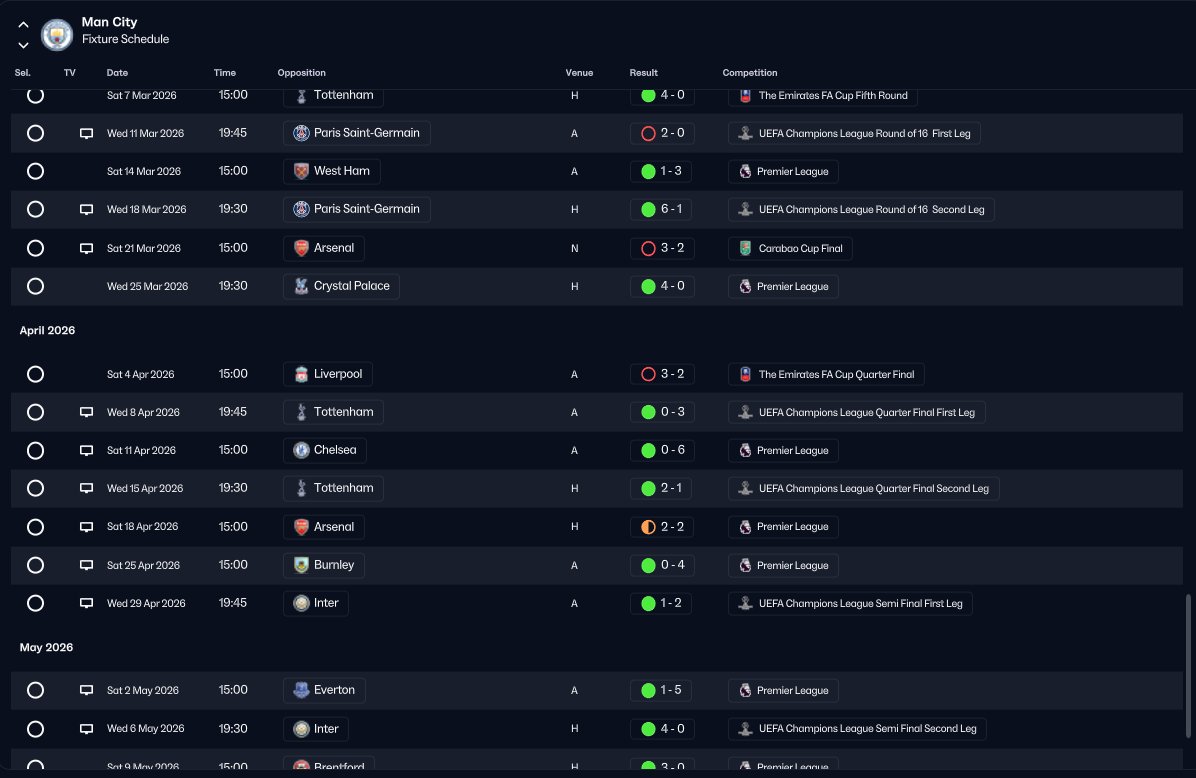
Task: Click the TV icon on Wed 6 May Inter fixture
Action: (x=86, y=729)
